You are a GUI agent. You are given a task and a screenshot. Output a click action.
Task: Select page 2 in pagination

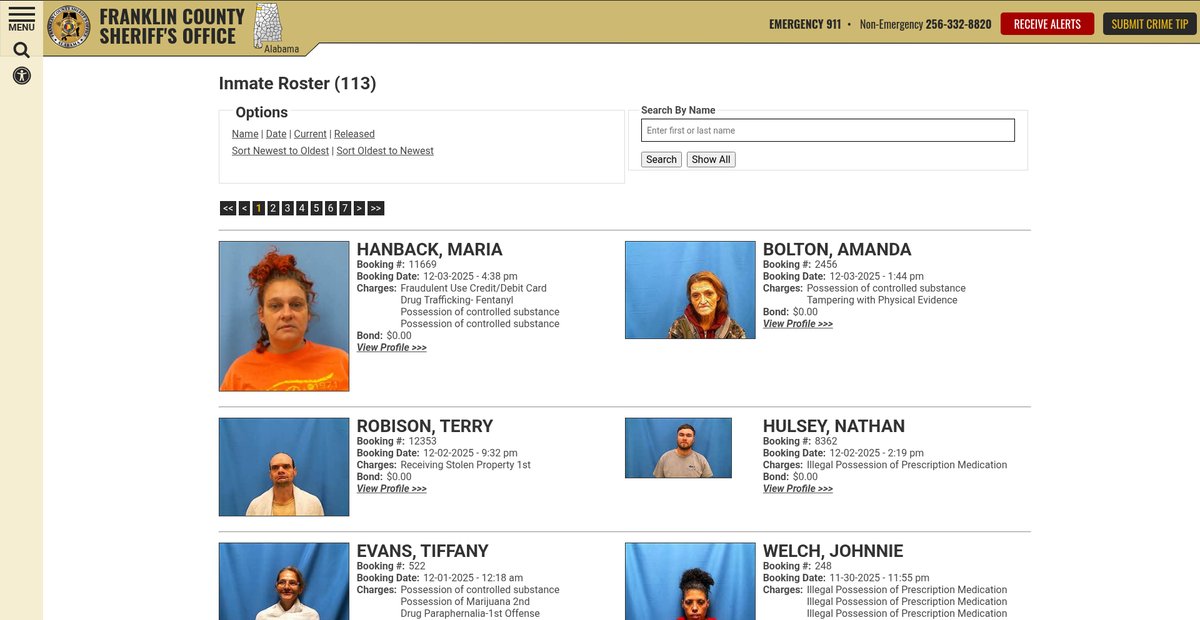pyautogui.click(x=273, y=208)
